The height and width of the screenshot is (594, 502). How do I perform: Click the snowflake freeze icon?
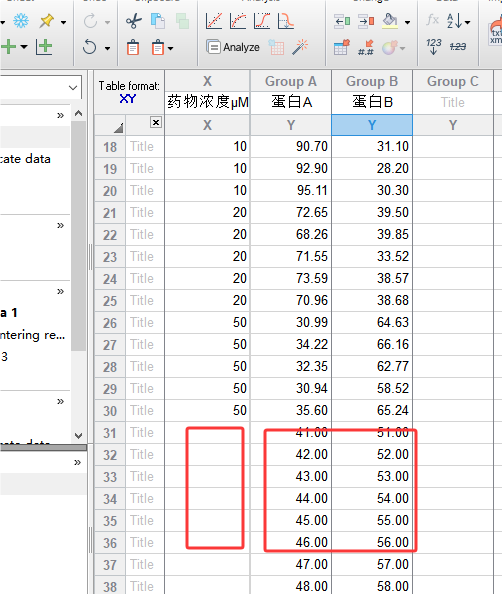pyautogui.click(x=21, y=21)
